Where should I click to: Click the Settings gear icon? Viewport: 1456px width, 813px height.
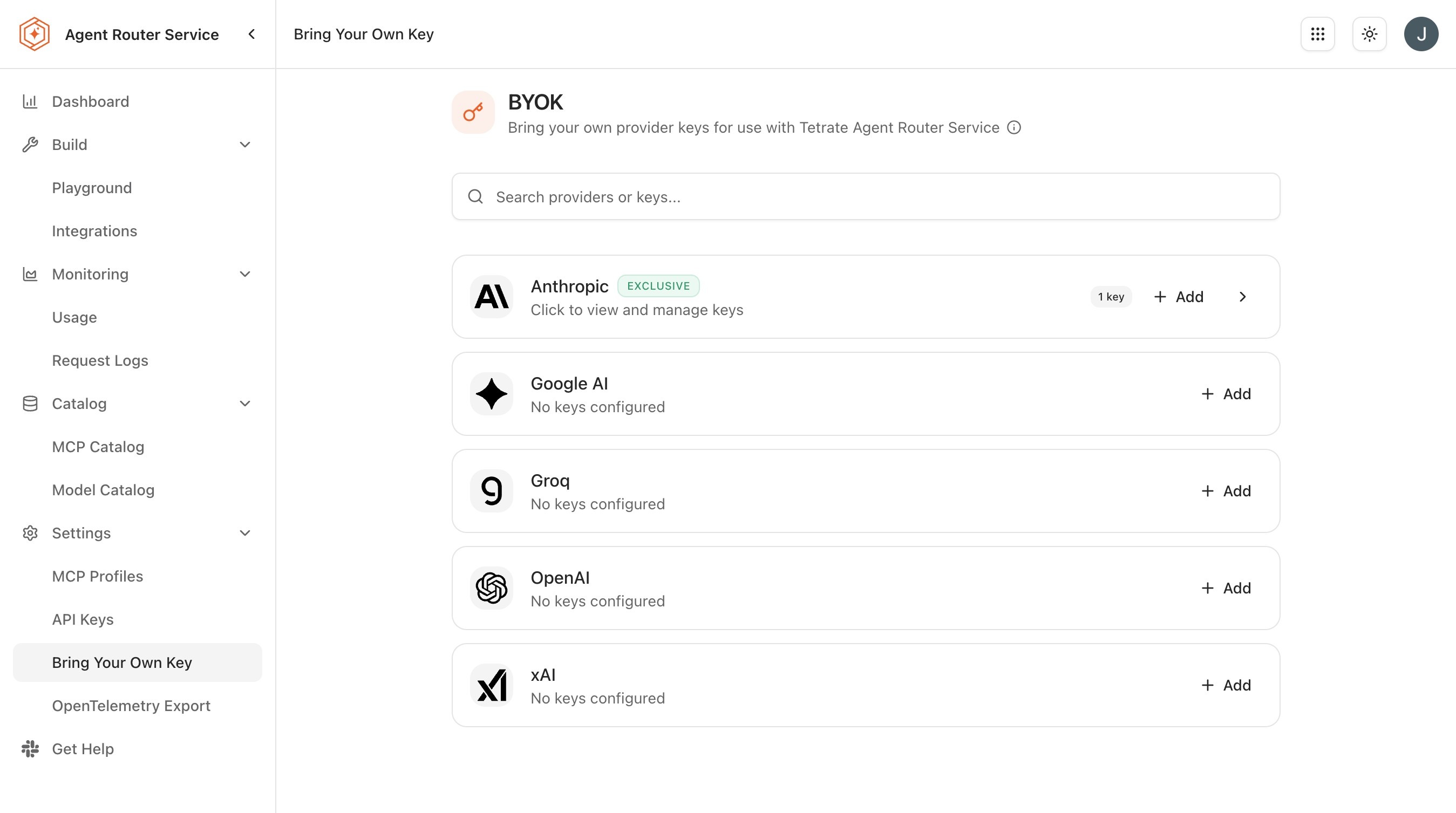tap(30, 533)
